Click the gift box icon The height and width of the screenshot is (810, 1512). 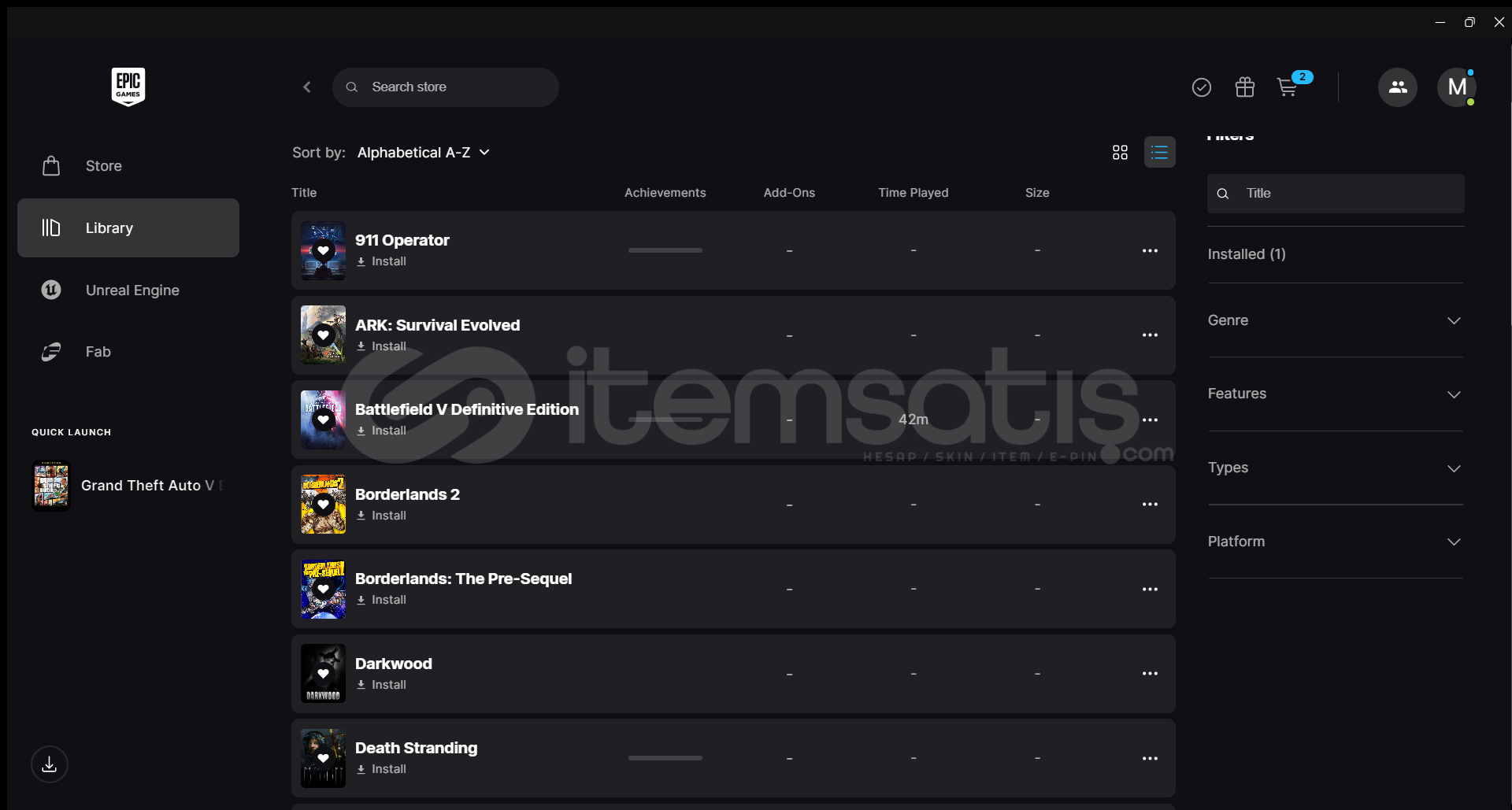[x=1245, y=87]
